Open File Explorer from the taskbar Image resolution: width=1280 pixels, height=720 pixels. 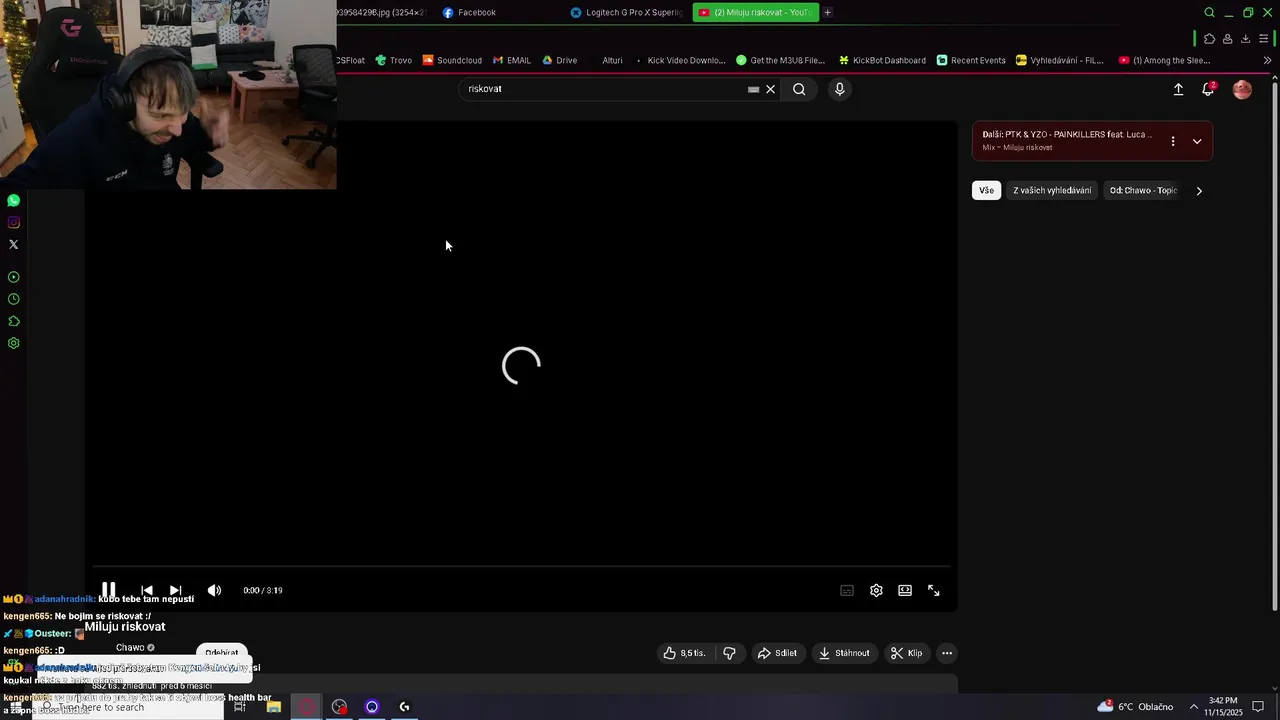click(x=273, y=707)
